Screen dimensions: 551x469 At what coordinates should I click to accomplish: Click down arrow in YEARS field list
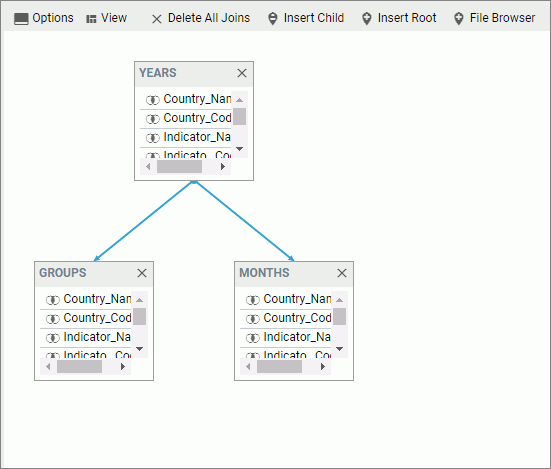click(240, 149)
